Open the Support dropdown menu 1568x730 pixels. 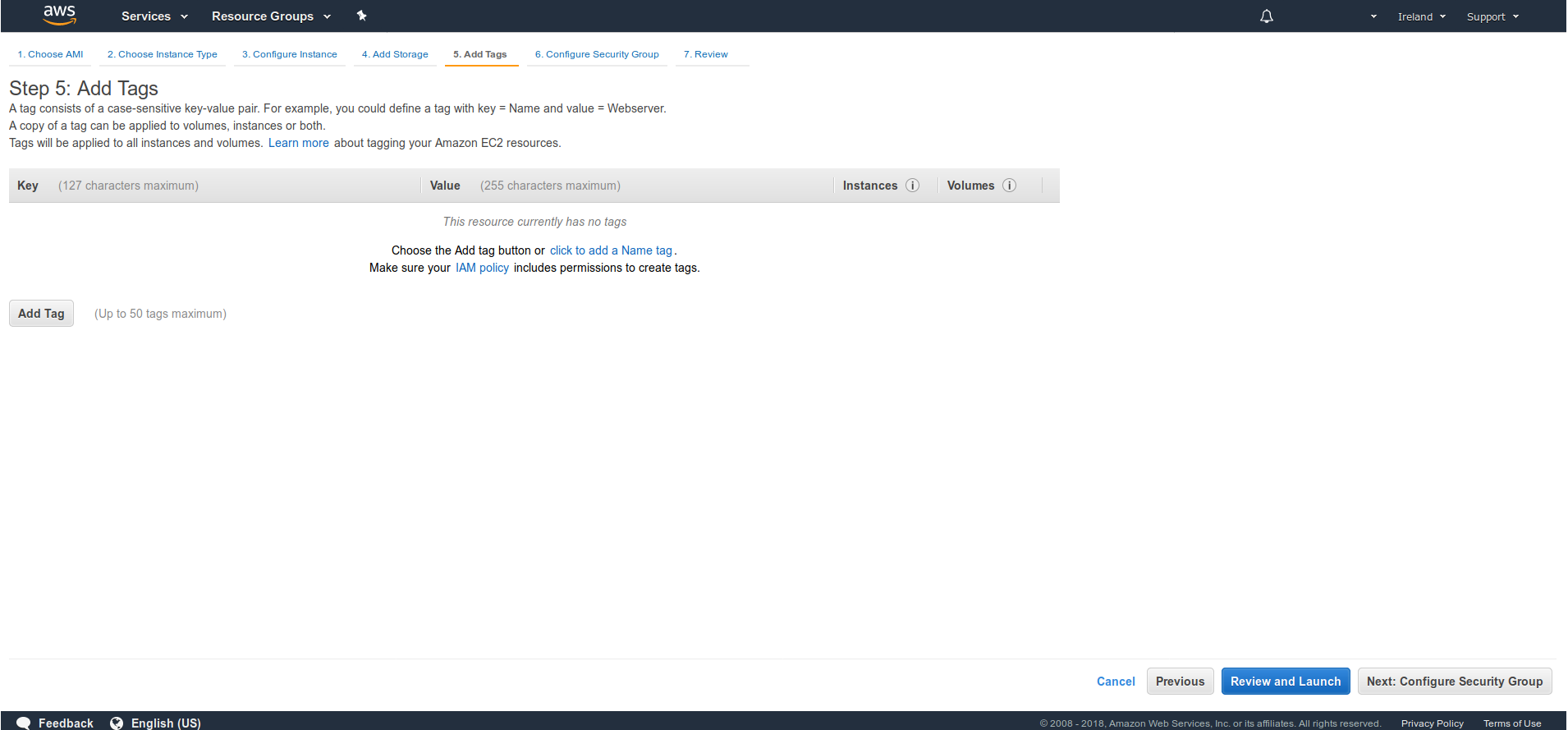(x=1492, y=16)
